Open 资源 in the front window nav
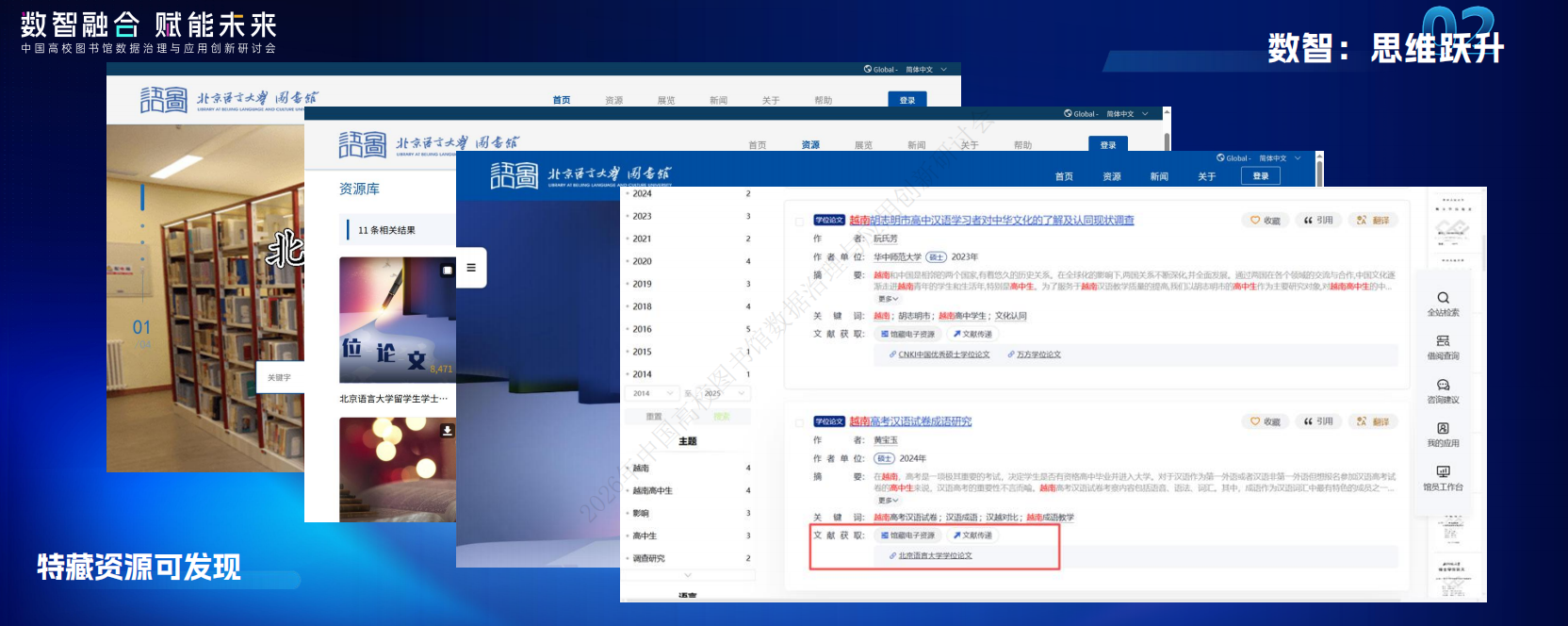This screenshot has height=626, width=1568. pos(1112,176)
